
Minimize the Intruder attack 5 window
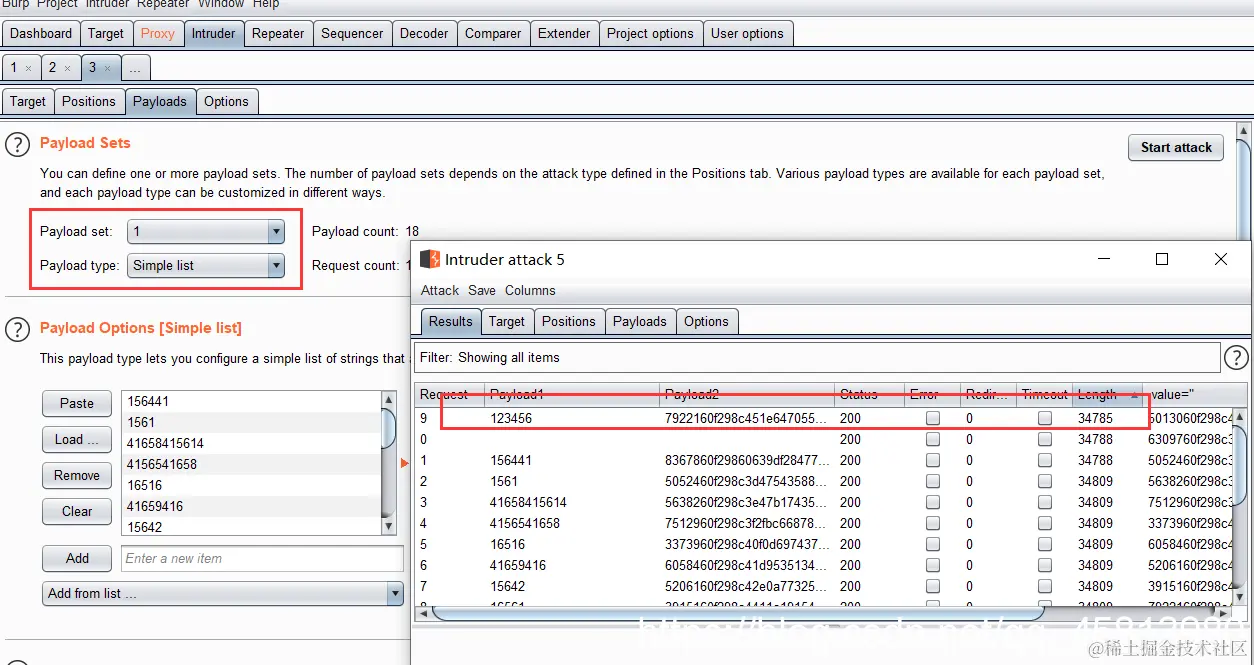point(1104,259)
